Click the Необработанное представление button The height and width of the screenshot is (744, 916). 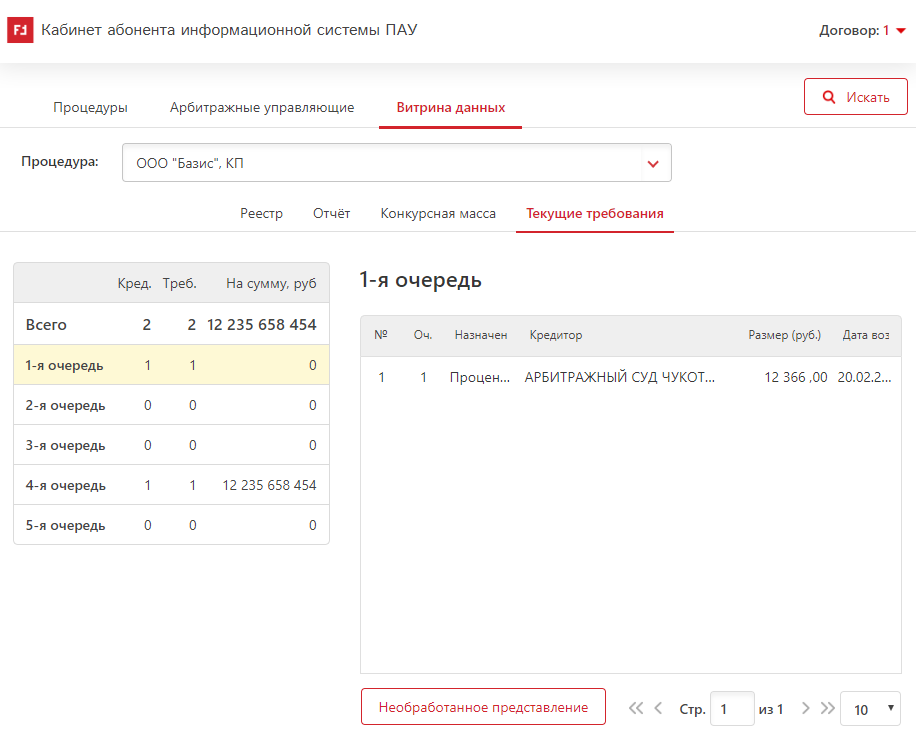[x=483, y=707]
